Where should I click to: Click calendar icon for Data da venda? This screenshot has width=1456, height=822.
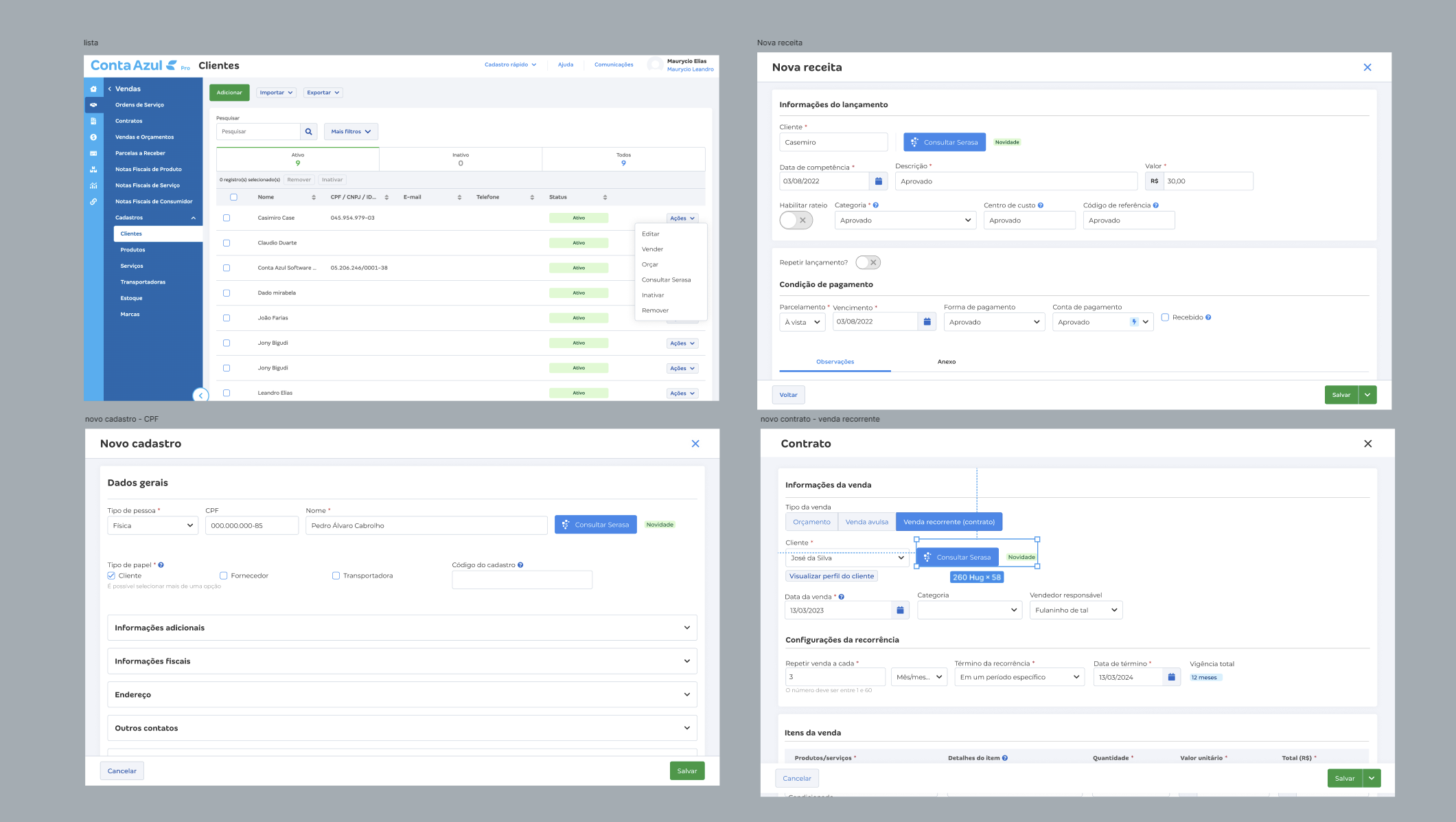coord(900,610)
